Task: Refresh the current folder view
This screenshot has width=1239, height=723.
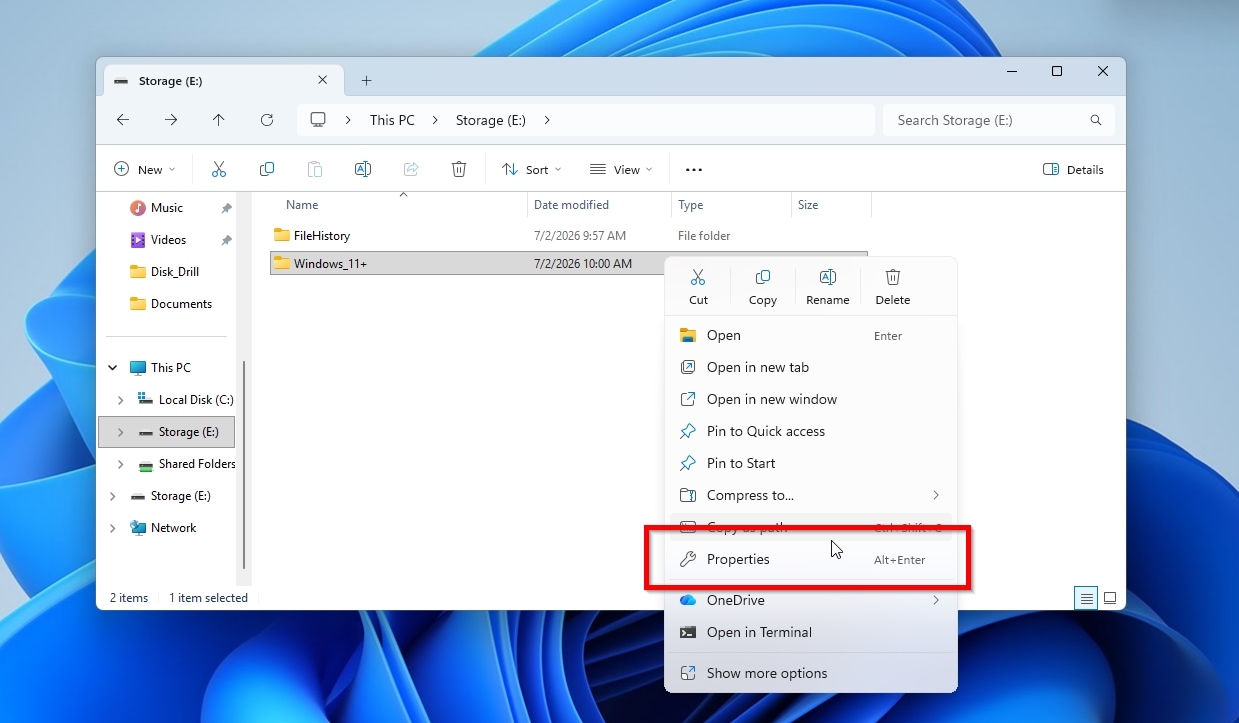Action: coord(267,120)
